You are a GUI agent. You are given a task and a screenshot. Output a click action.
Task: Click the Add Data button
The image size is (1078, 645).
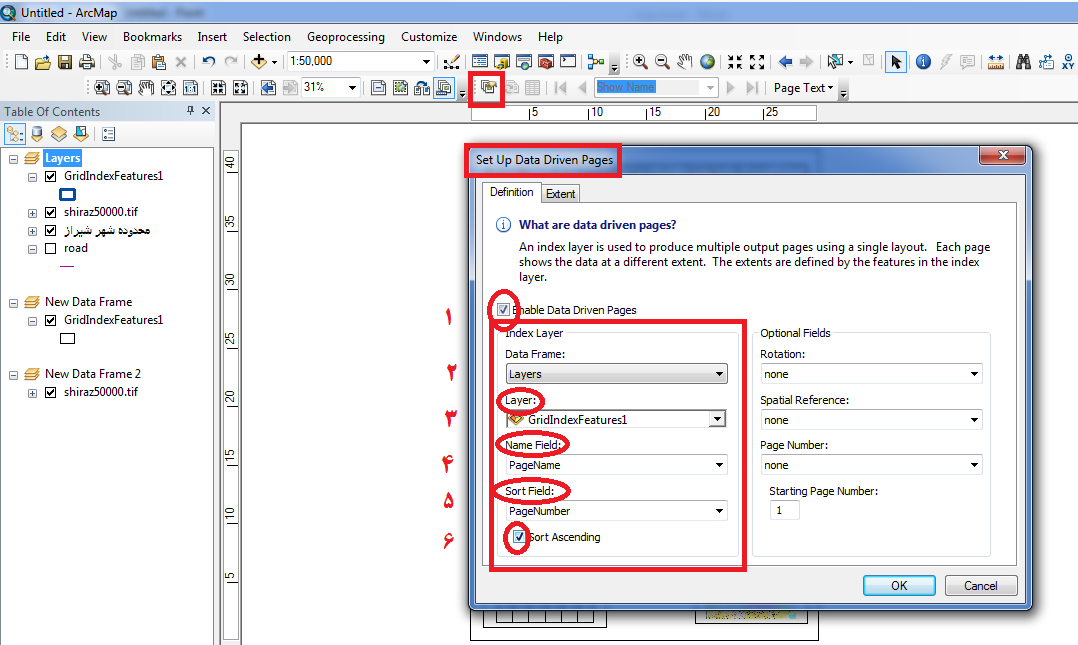pyautogui.click(x=258, y=62)
